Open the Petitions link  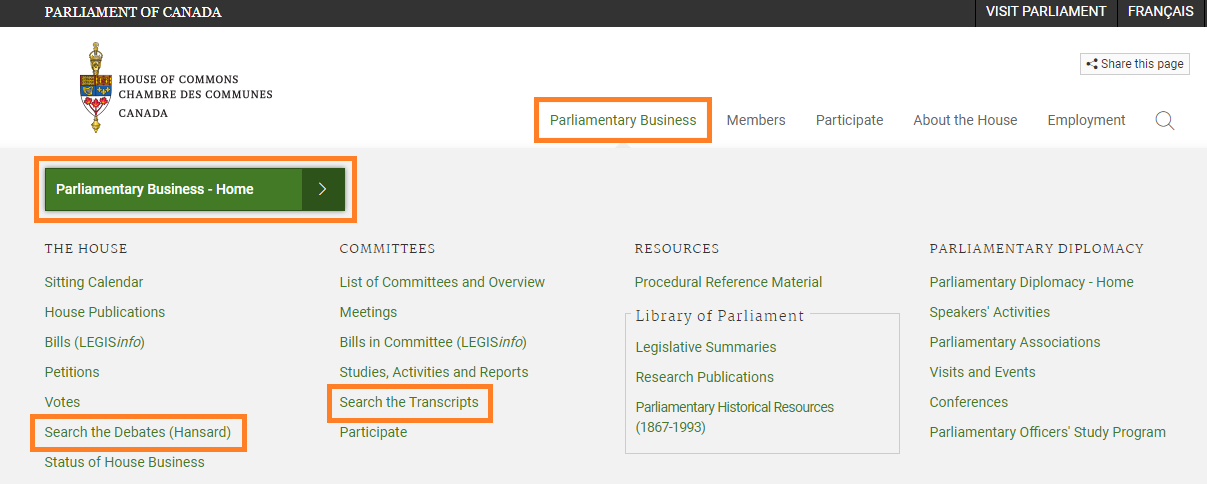pyautogui.click(x=72, y=372)
